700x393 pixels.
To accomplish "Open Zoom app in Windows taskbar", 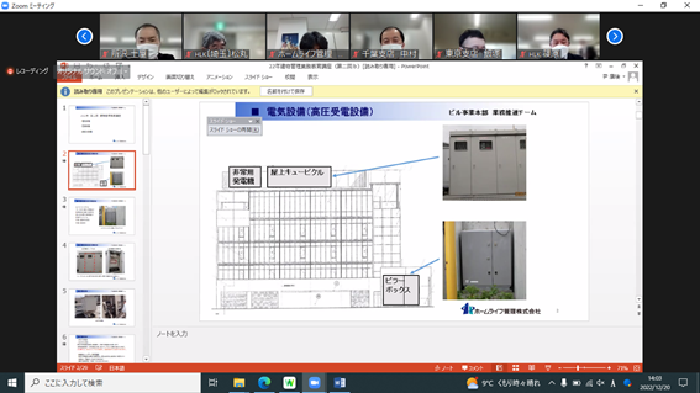I will click(x=315, y=383).
